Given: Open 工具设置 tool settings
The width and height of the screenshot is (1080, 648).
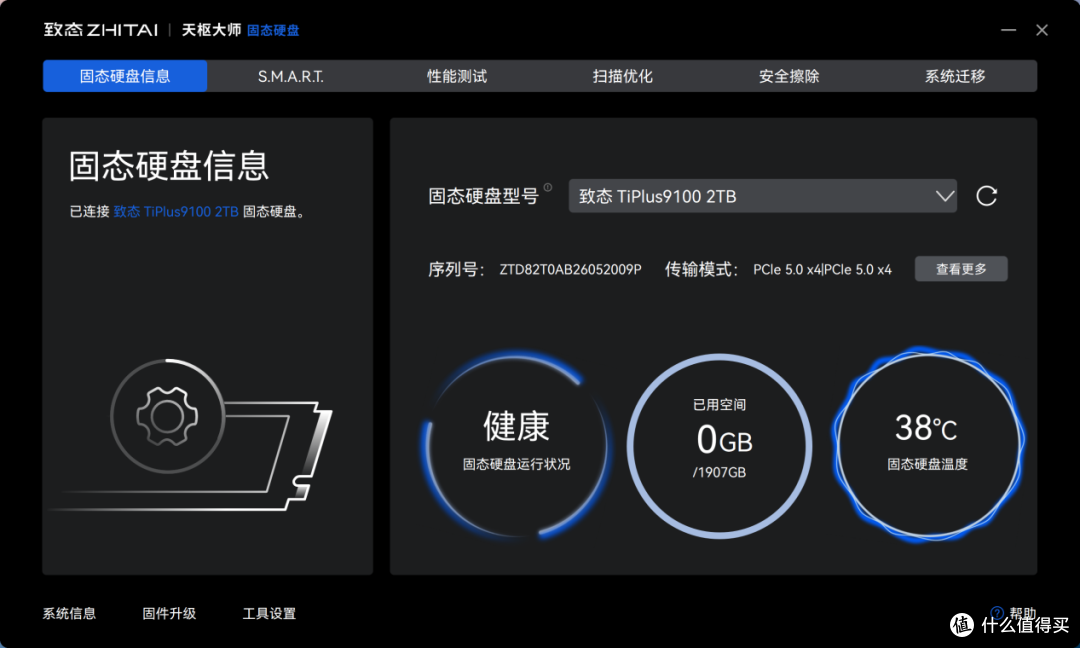Looking at the screenshot, I should 269,614.
